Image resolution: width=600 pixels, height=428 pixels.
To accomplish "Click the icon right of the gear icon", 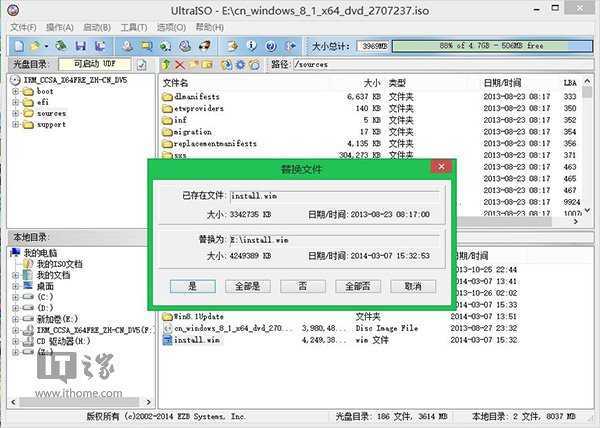I will tap(254, 65).
